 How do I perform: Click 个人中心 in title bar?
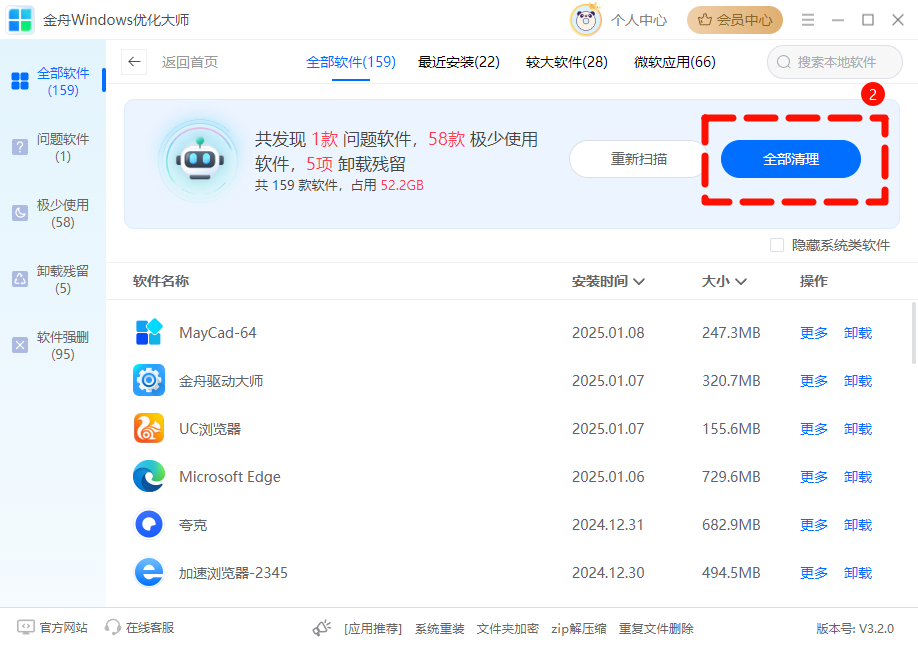tap(639, 20)
